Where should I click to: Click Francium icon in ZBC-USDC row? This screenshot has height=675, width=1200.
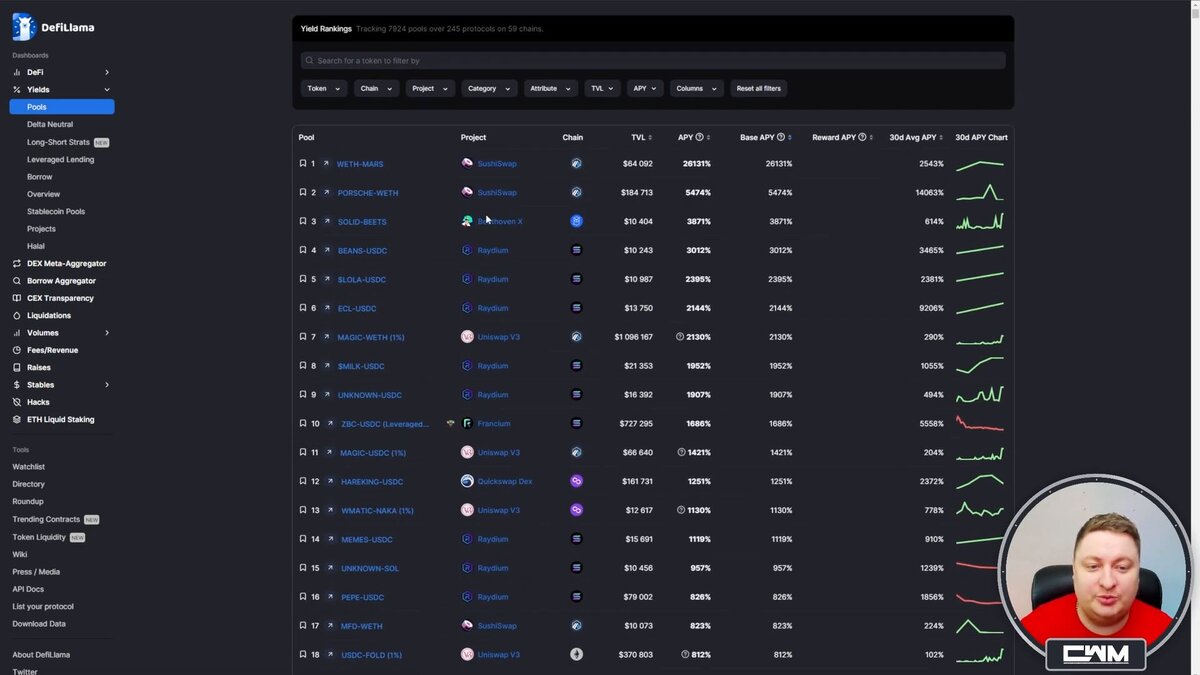(467, 423)
